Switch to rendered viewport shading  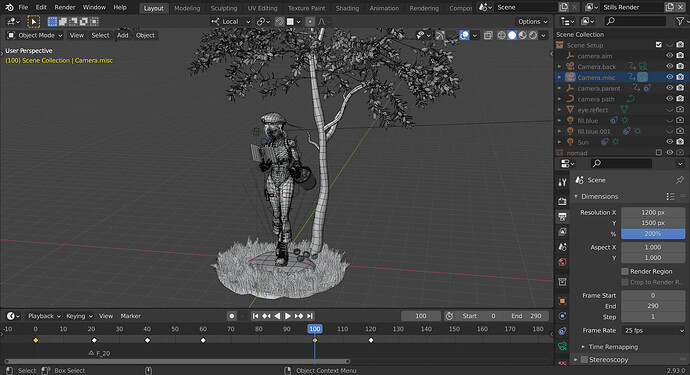[532, 35]
